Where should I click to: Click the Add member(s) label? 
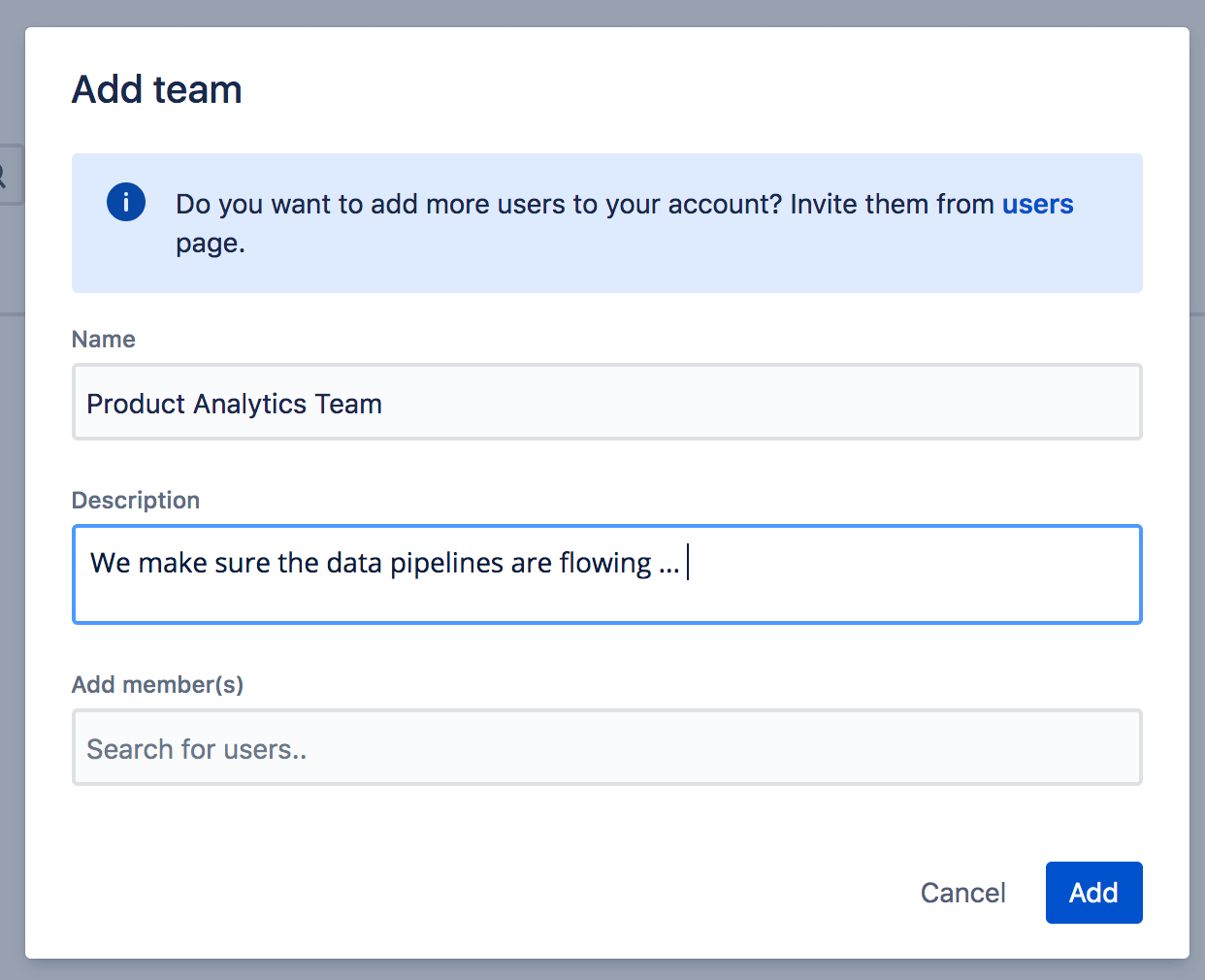(156, 684)
